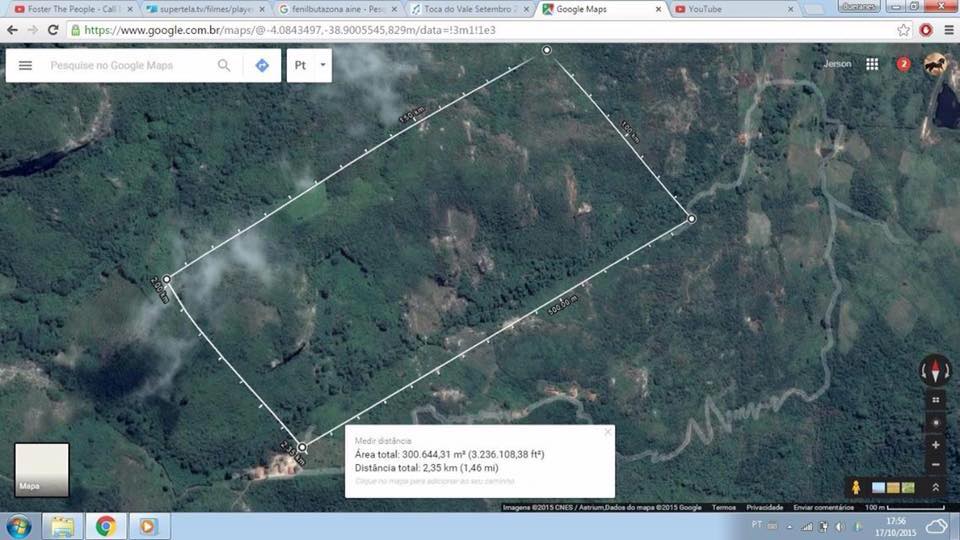Zoom out with the minus button
Image resolution: width=960 pixels, height=540 pixels.
tap(935, 464)
